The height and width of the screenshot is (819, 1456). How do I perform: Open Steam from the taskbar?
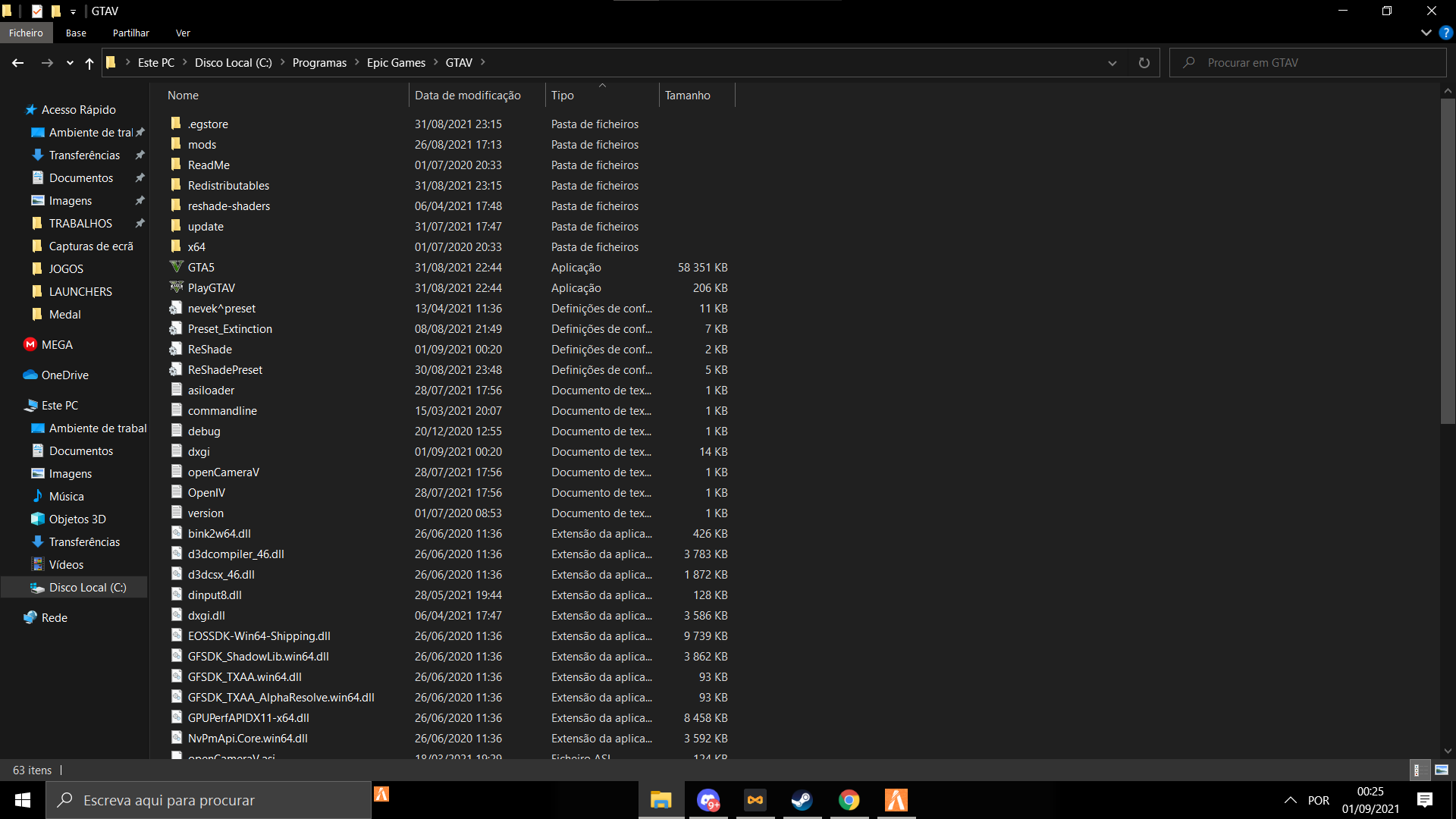click(802, 800)
